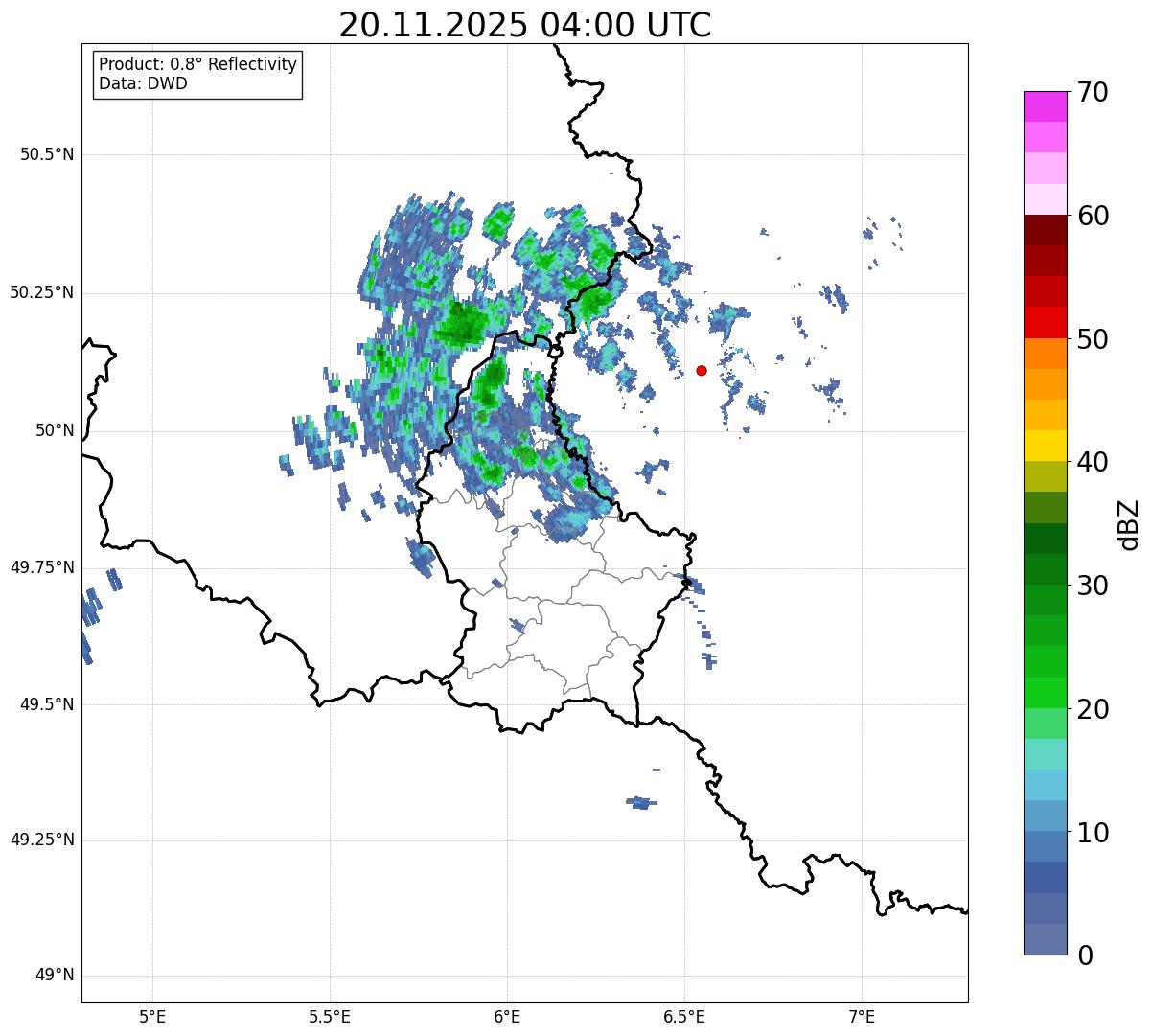Click the colorbar tick label 0
This screenshot has width=1152, height=1036.
tap(1086, 955)
